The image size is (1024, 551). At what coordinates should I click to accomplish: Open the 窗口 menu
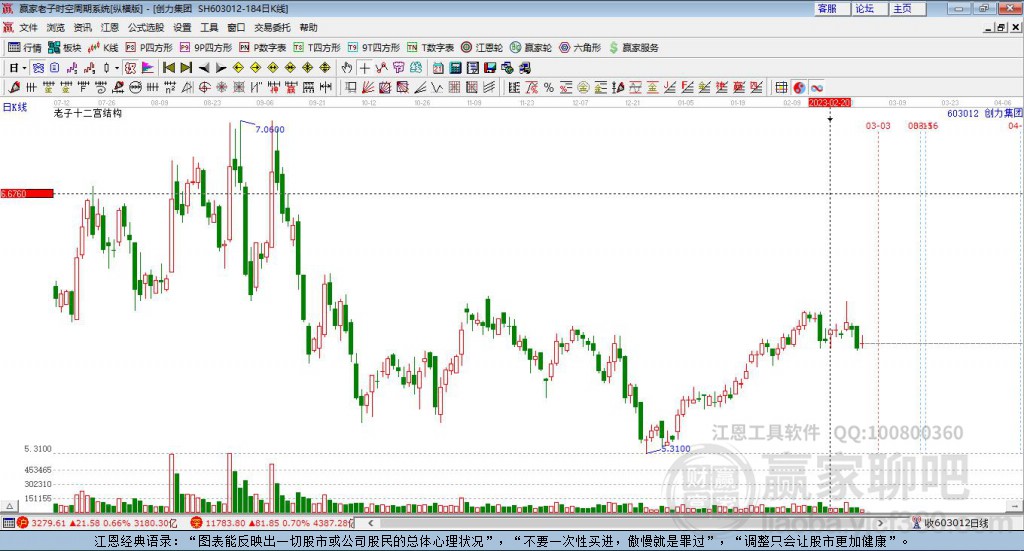[236, 27]
